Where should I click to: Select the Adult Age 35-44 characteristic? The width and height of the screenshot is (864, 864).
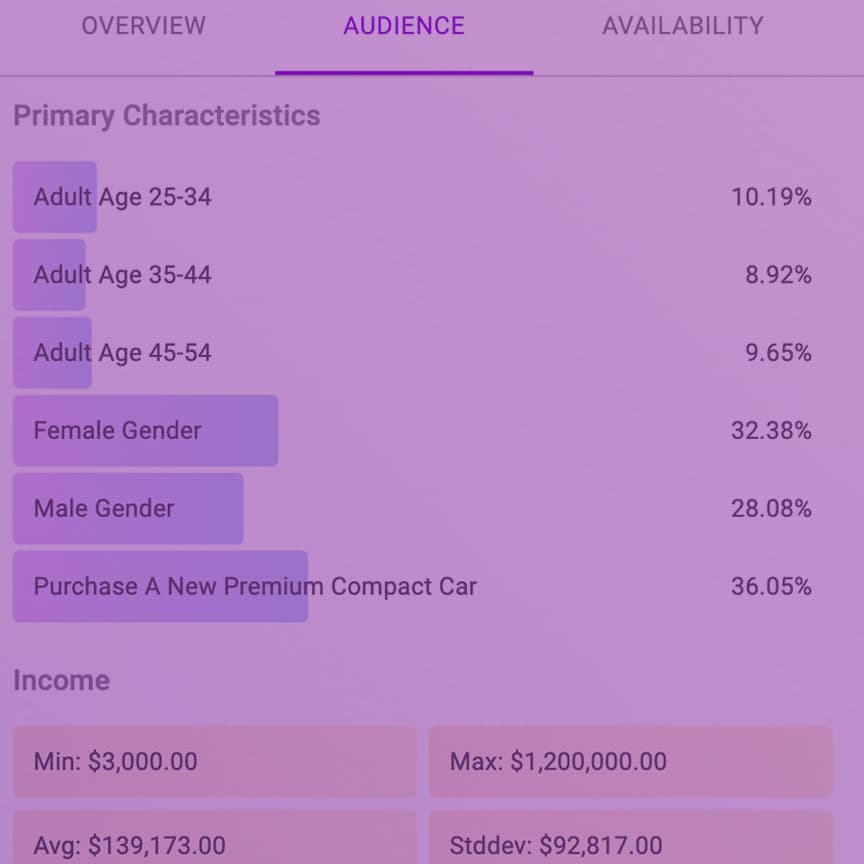point(50,274)
